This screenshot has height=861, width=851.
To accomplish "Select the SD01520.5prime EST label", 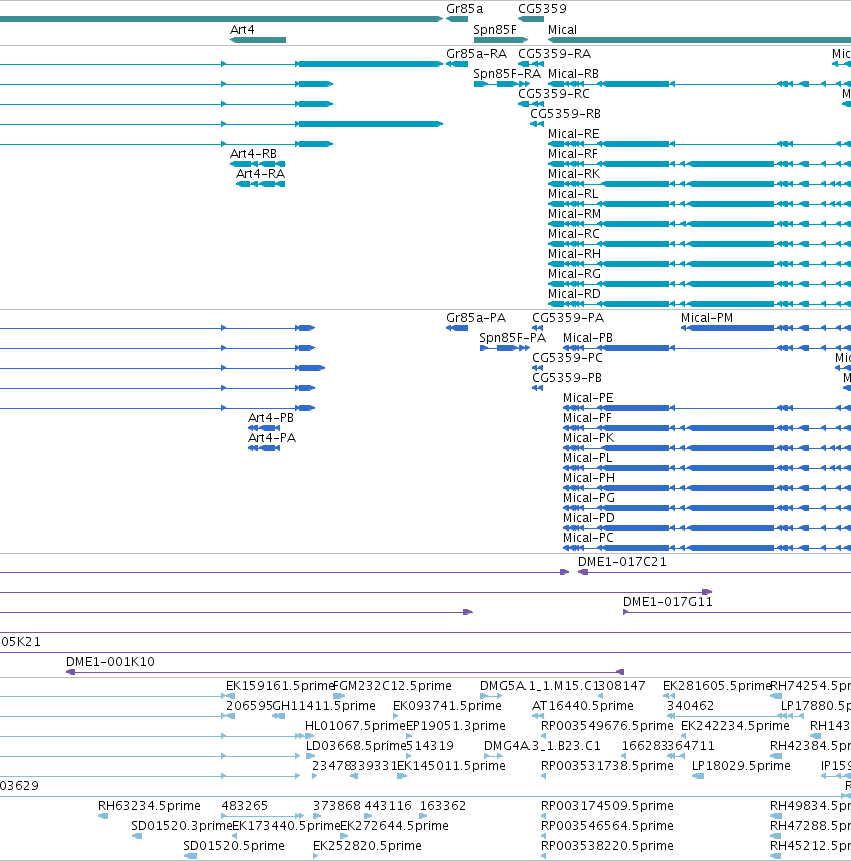I will pos(234,846).
